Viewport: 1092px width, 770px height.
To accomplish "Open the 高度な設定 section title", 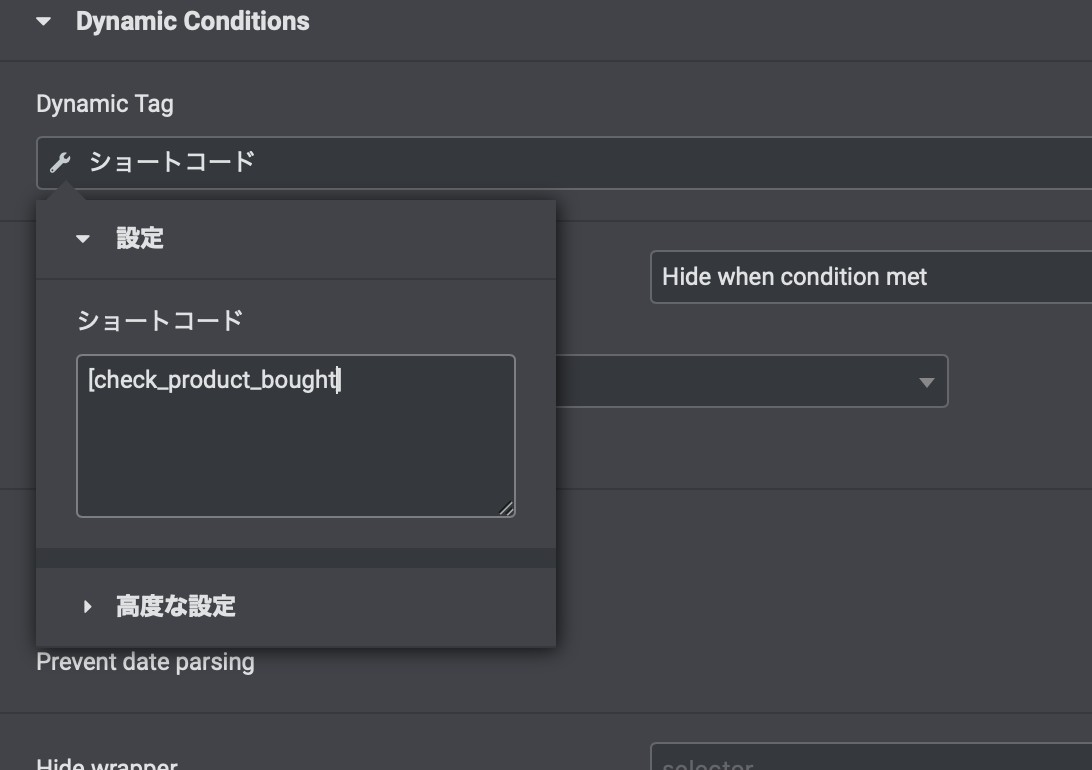I will 176,606.
